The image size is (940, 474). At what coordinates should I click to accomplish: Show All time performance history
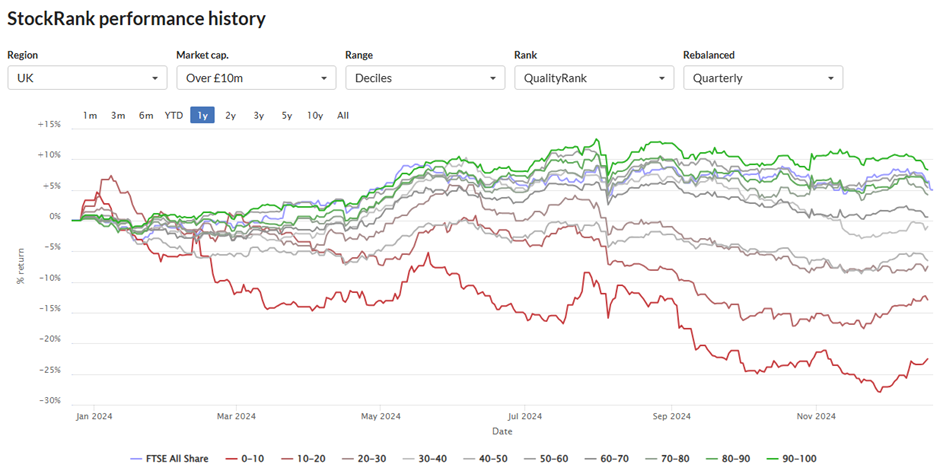[343, 115]
